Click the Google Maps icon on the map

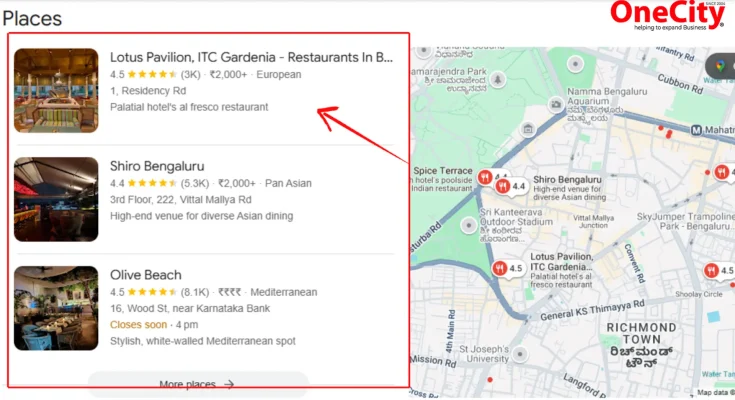tap(720, 66)
